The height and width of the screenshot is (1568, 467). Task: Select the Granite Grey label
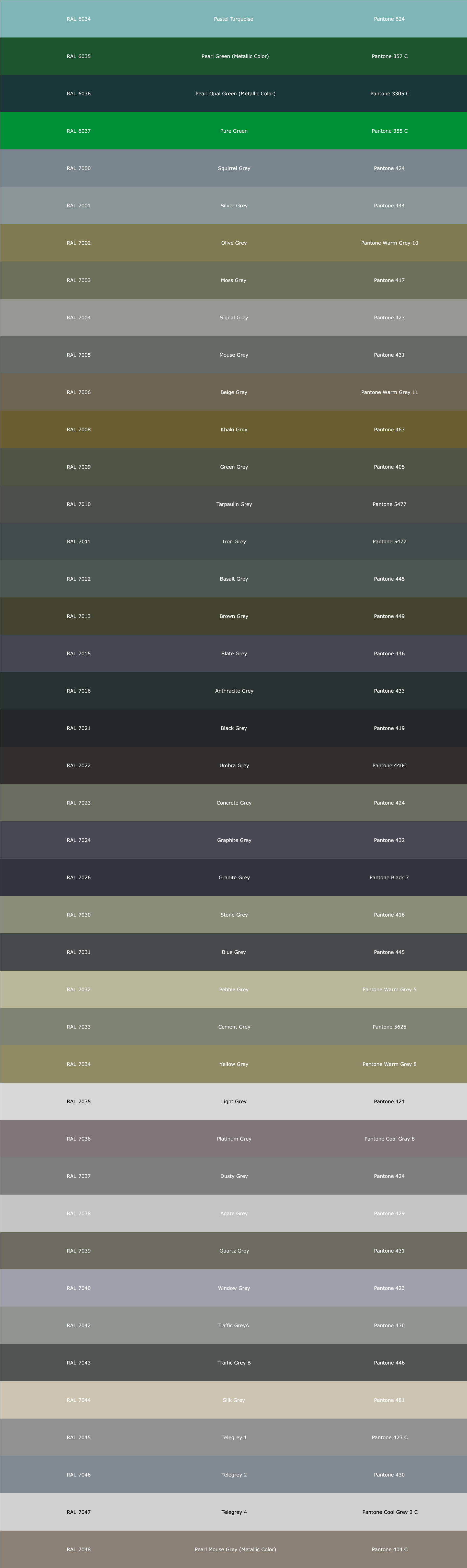234,878
